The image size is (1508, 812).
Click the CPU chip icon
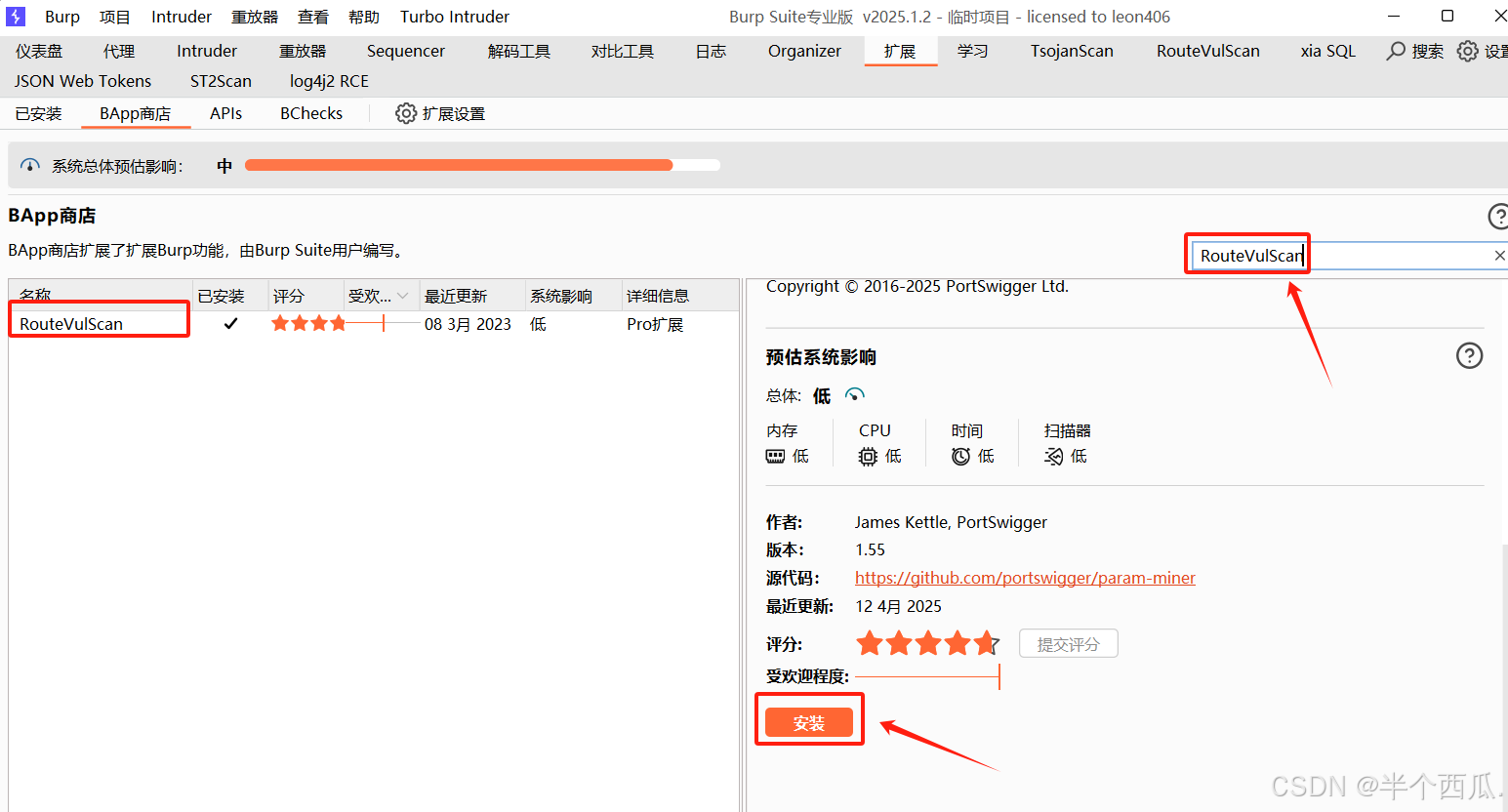(x=868, y=456)
